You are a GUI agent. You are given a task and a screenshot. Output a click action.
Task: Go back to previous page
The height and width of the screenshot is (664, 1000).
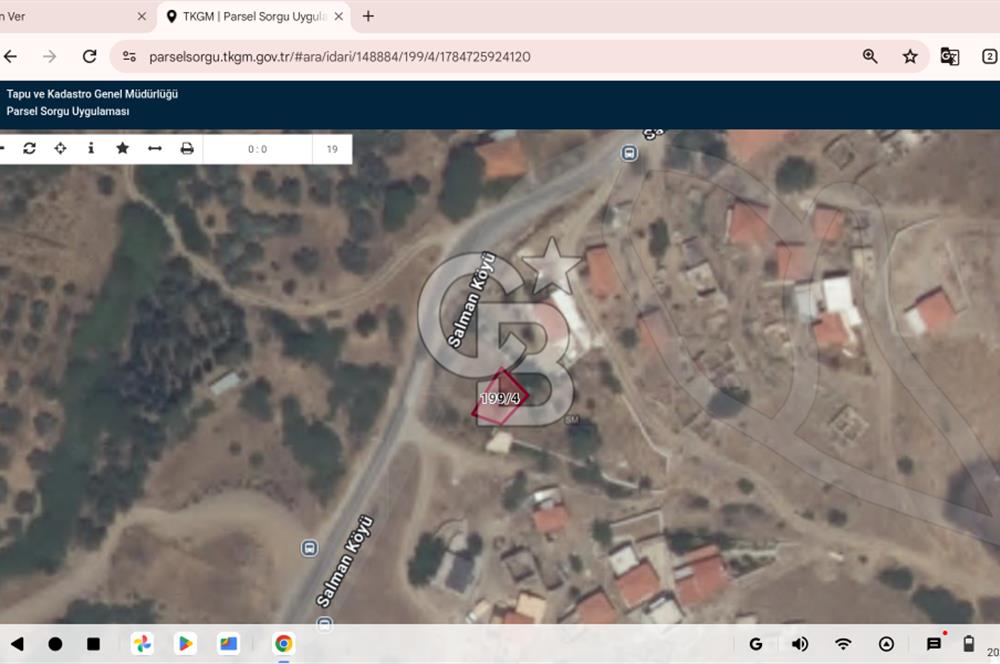coord(10,57)
